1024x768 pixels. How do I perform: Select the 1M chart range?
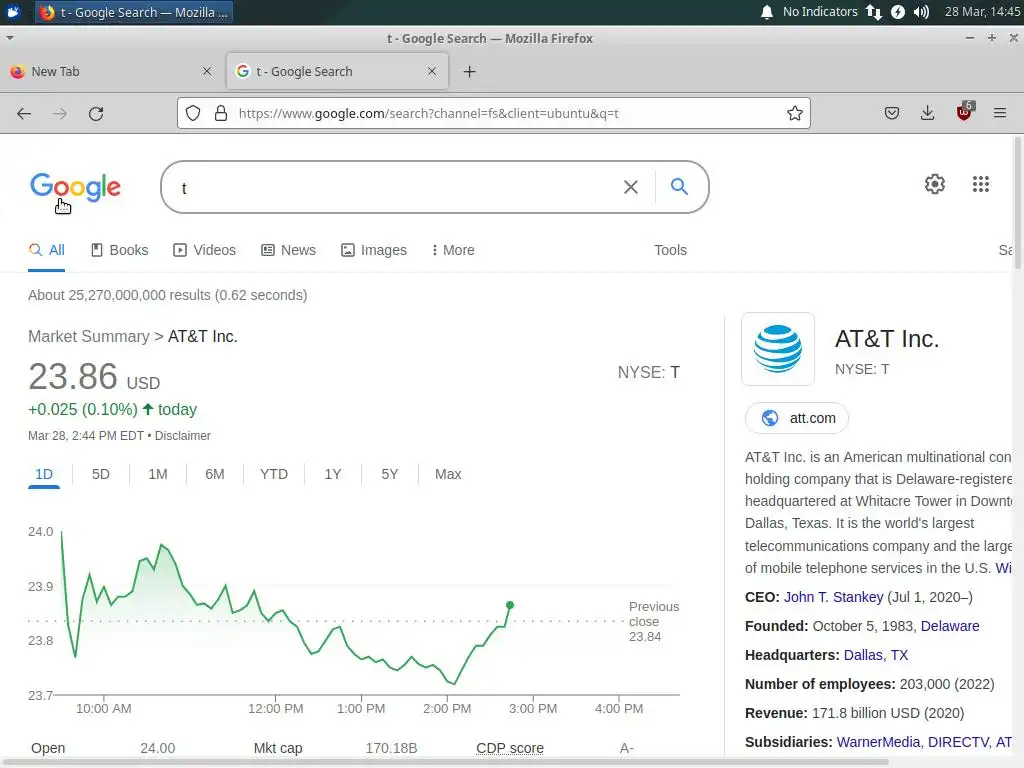[x=157, y=475]
